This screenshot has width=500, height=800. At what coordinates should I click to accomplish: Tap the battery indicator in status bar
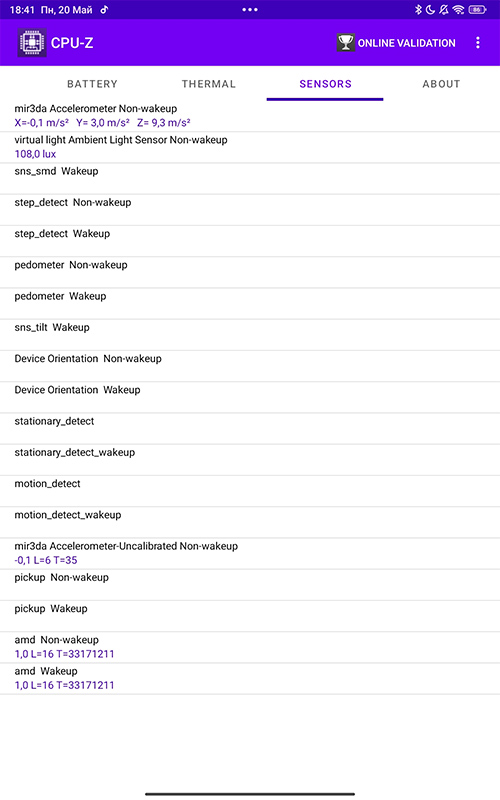(477, 10)
